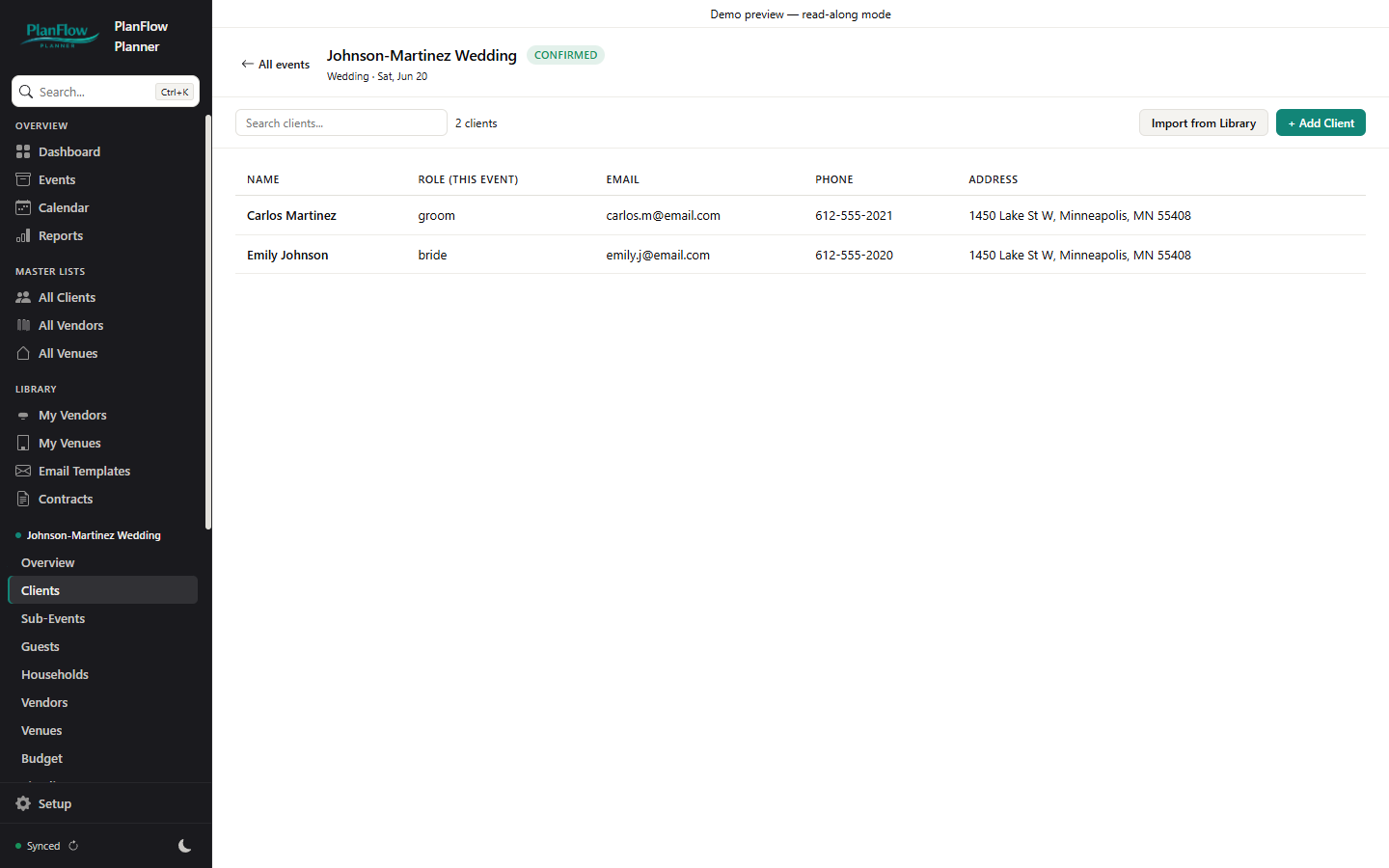
Task: Click phone number 612-555-2021
Action: point(854,215)
